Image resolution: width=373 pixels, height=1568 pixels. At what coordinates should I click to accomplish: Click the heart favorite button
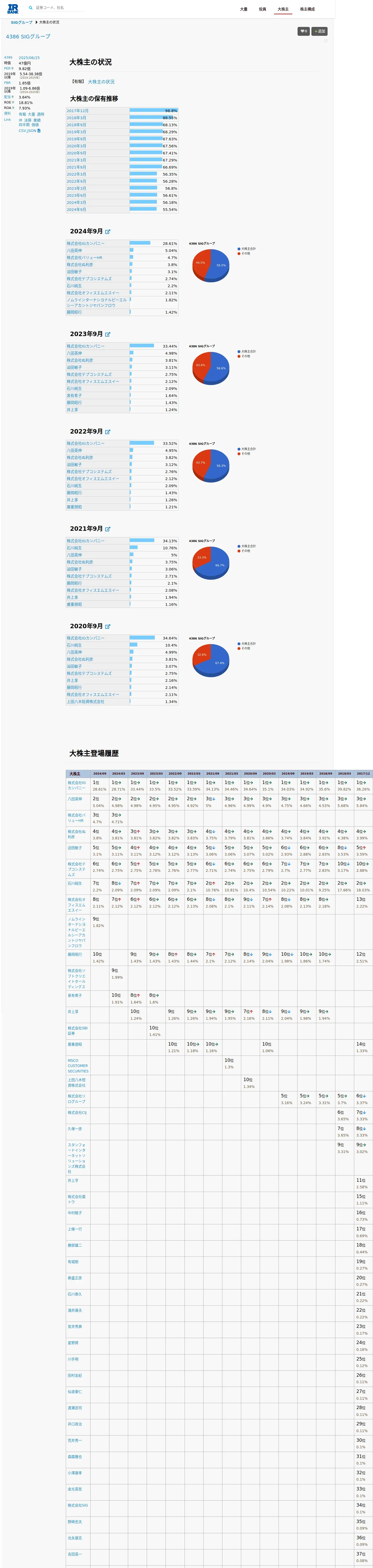tap(304, 31)
